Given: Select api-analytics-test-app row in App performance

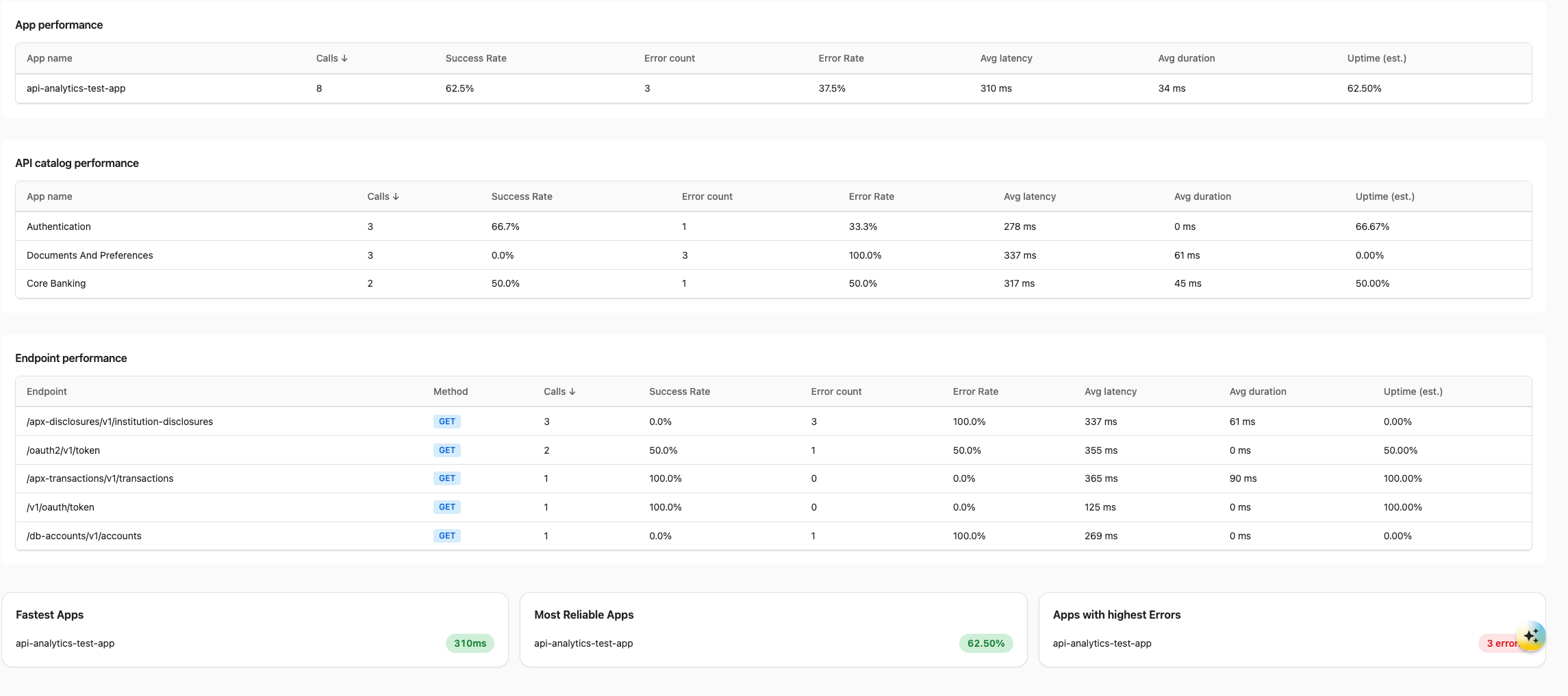Looking at the screenshot, I should point(774,88).
